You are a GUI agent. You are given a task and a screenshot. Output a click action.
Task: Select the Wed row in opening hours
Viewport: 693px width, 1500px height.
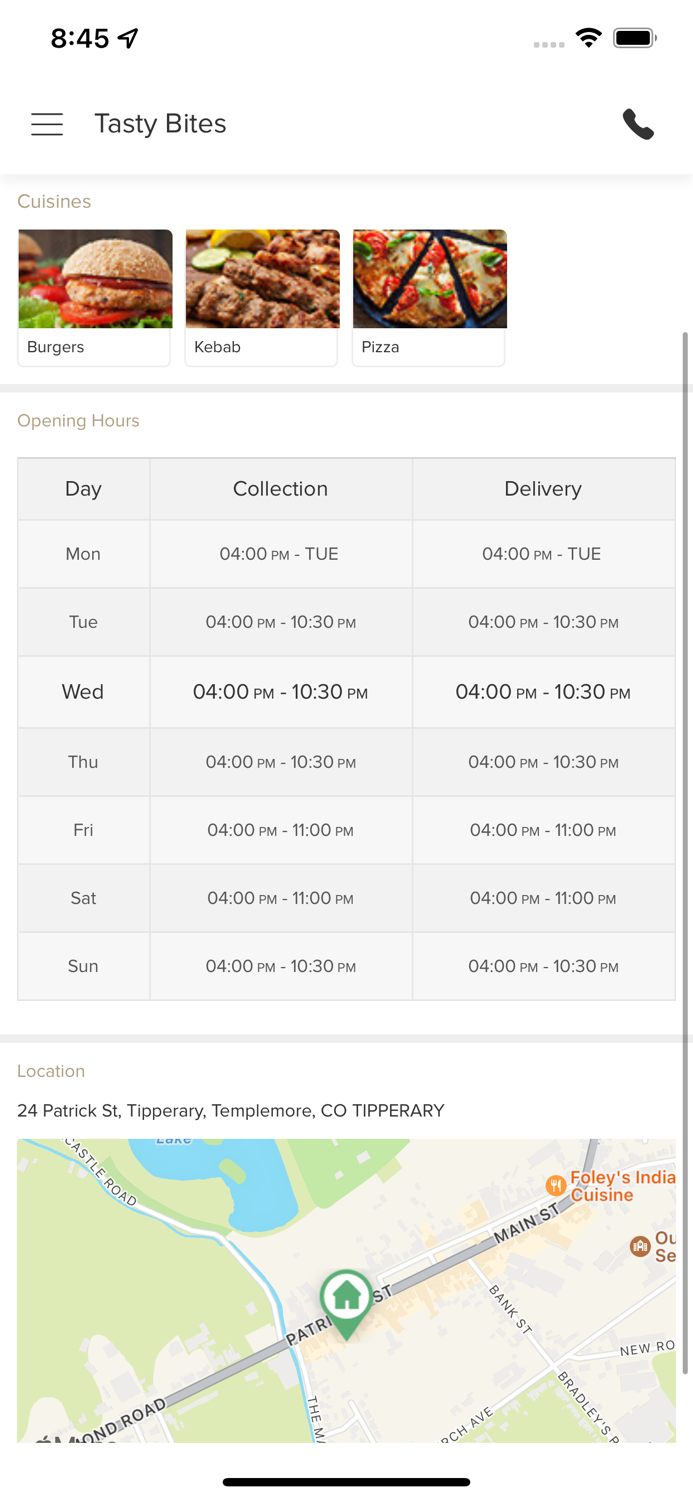(x=83, y=692)
